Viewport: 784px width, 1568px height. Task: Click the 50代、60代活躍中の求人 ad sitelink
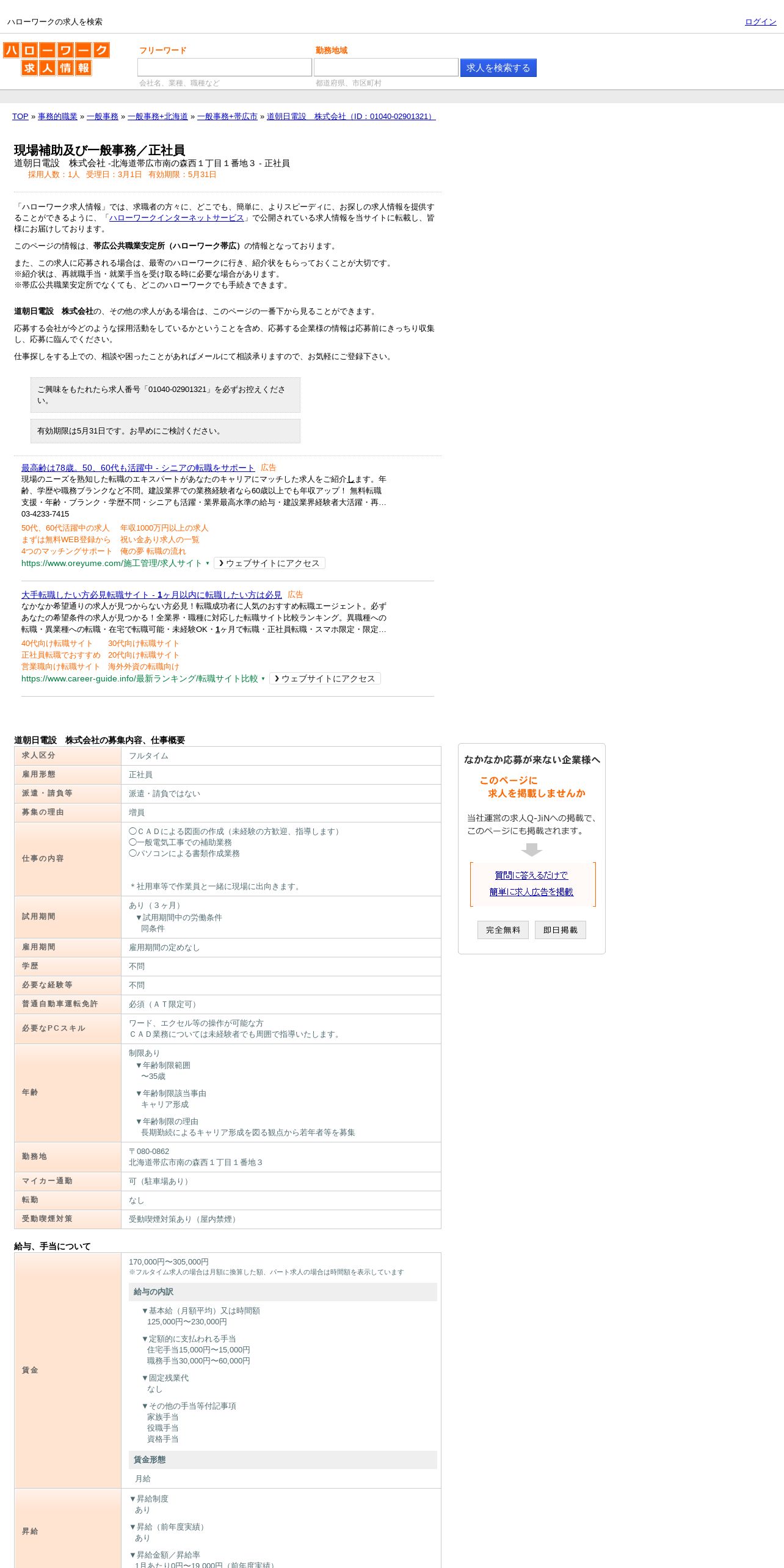pos(65,528)
